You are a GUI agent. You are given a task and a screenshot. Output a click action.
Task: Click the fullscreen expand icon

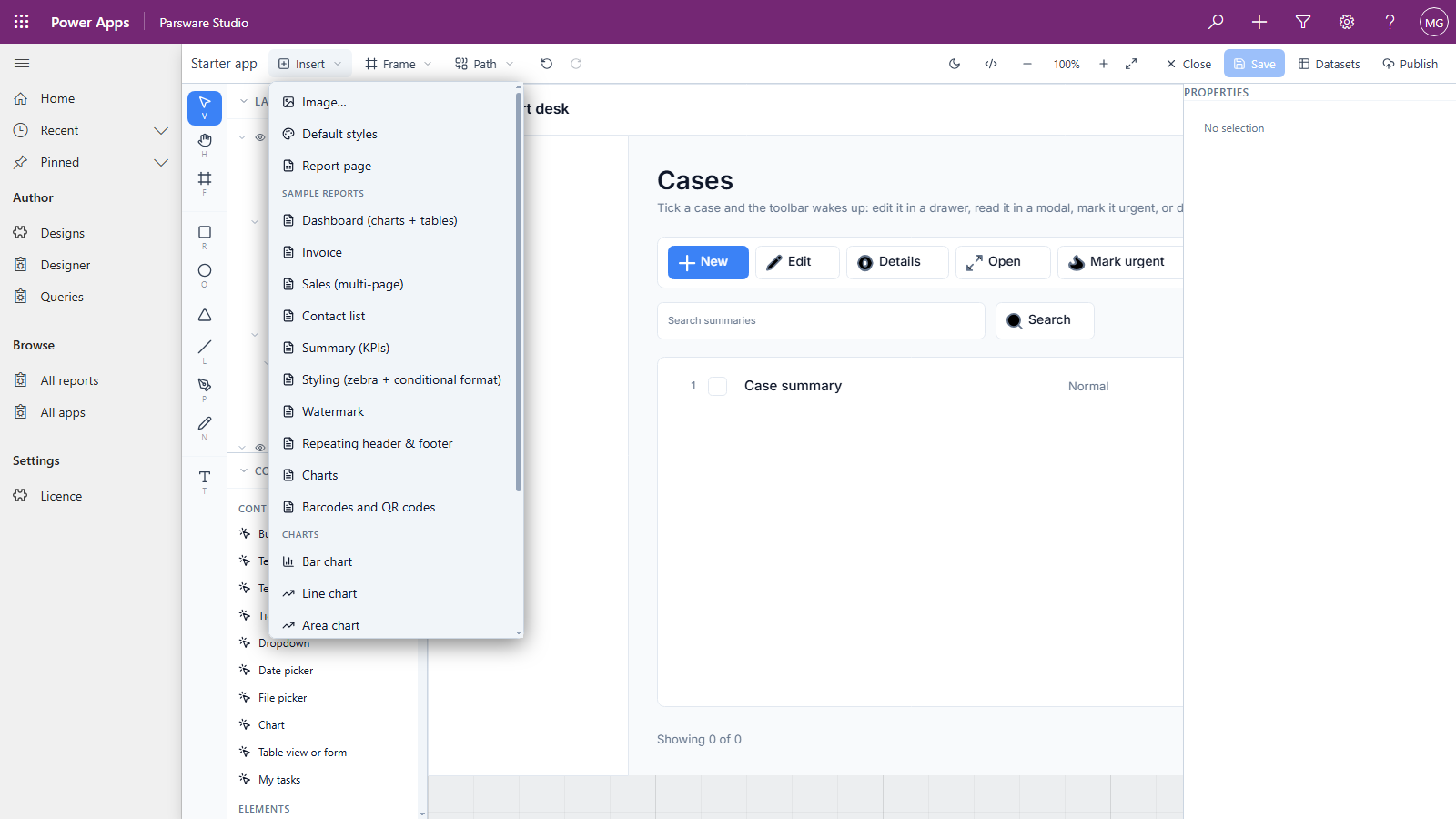click(x=1131, y=64)
